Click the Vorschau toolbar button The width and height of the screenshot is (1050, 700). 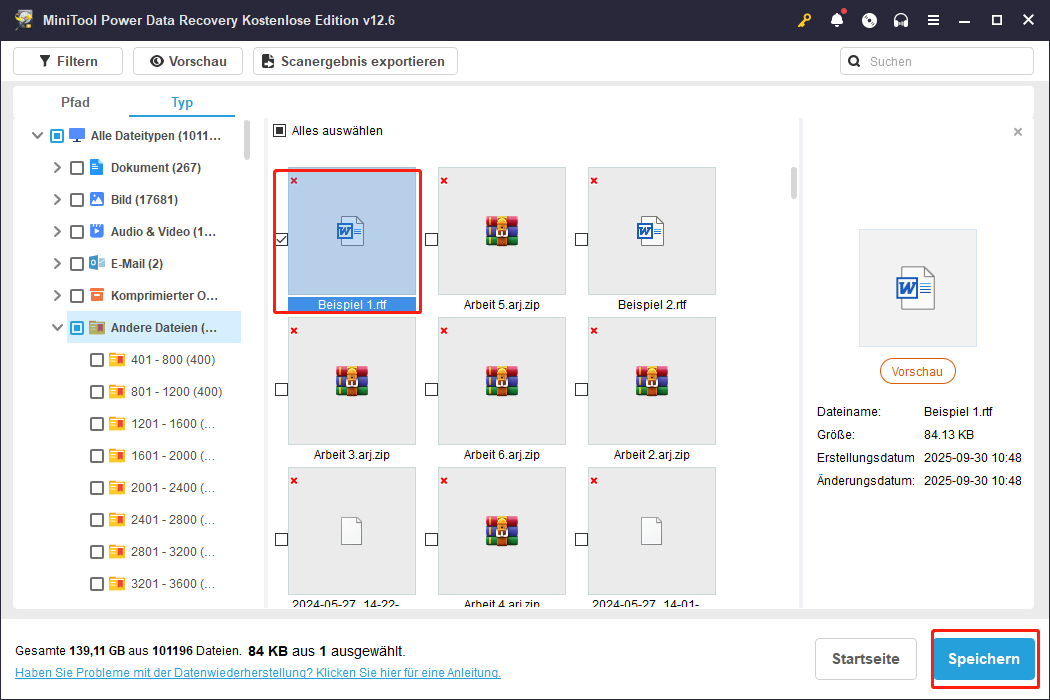pos(188,61)
